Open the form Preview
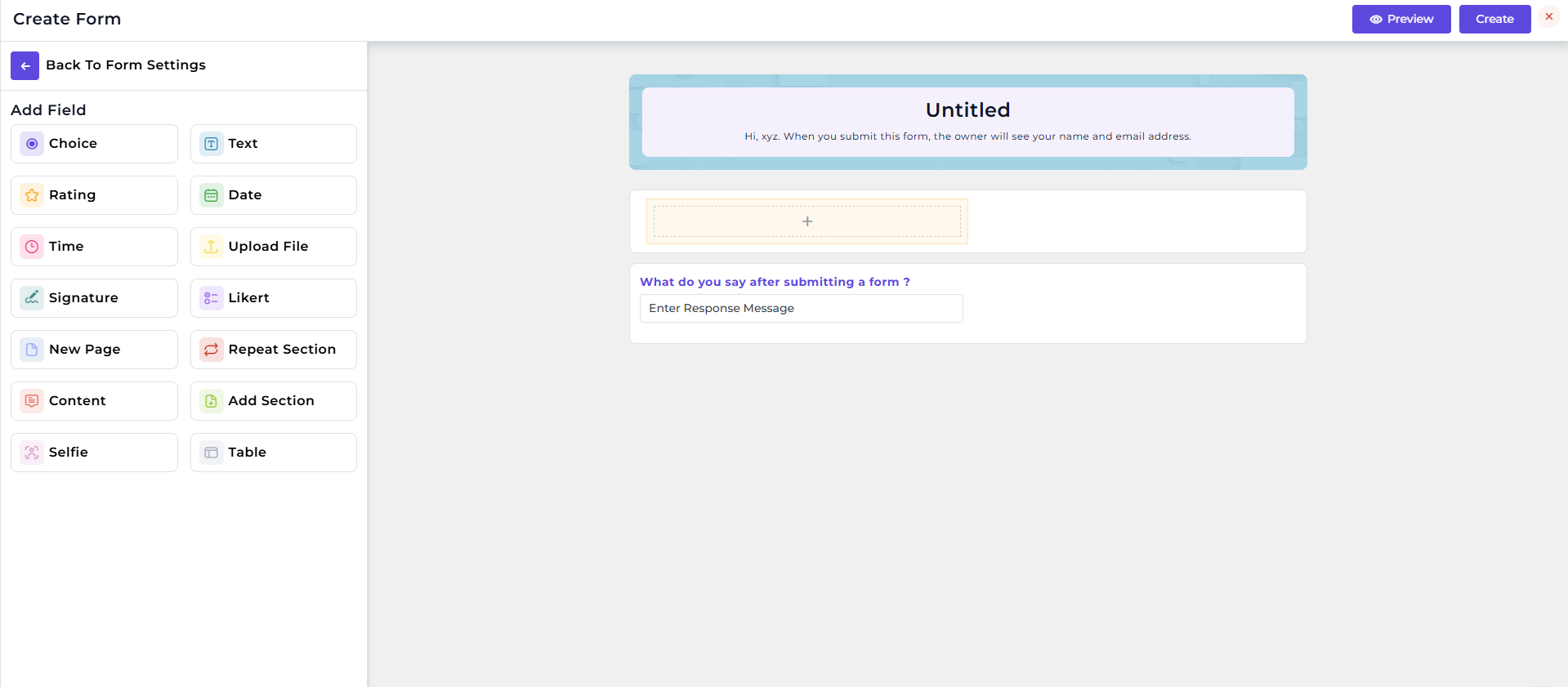1568x687 pixels. (1401, 20)
